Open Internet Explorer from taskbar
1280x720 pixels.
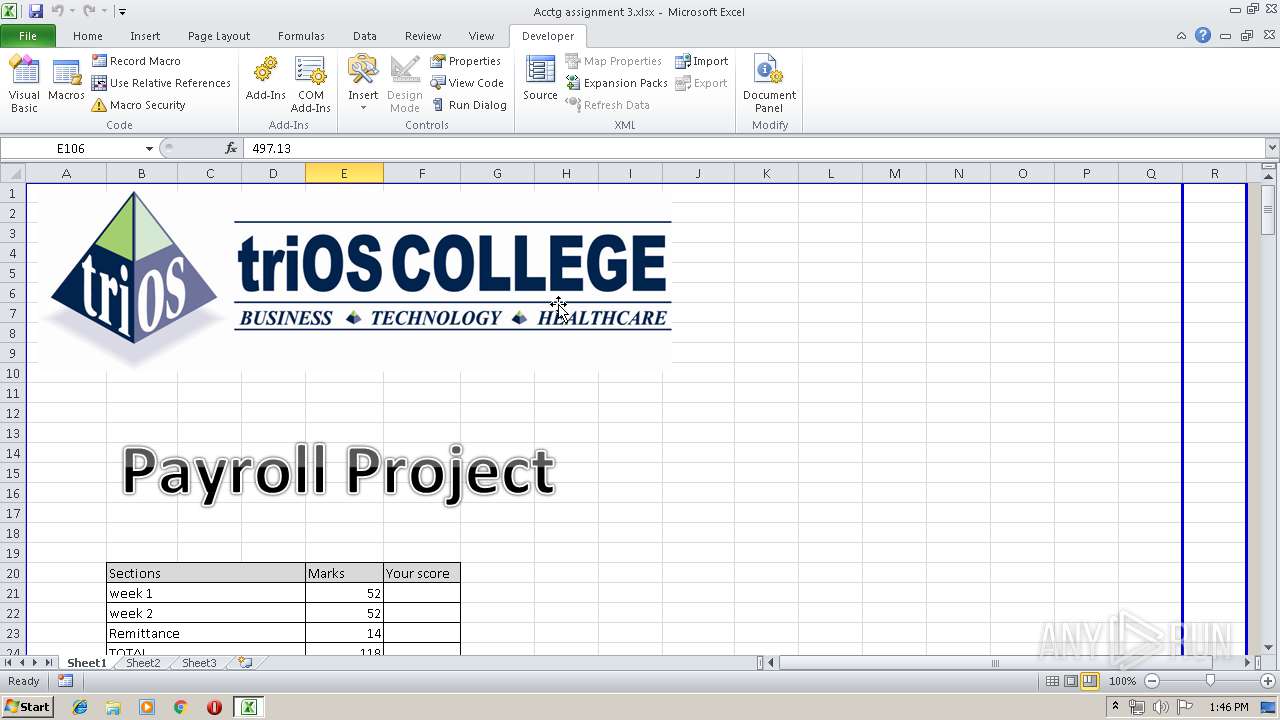(80, 707)
